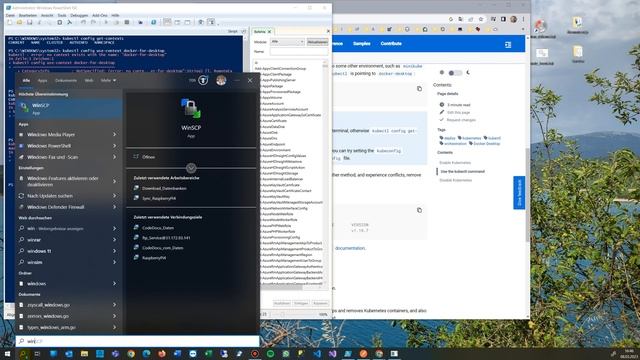Click New script icon in PowerShell ISE toolbar

(x=10, y=22)
